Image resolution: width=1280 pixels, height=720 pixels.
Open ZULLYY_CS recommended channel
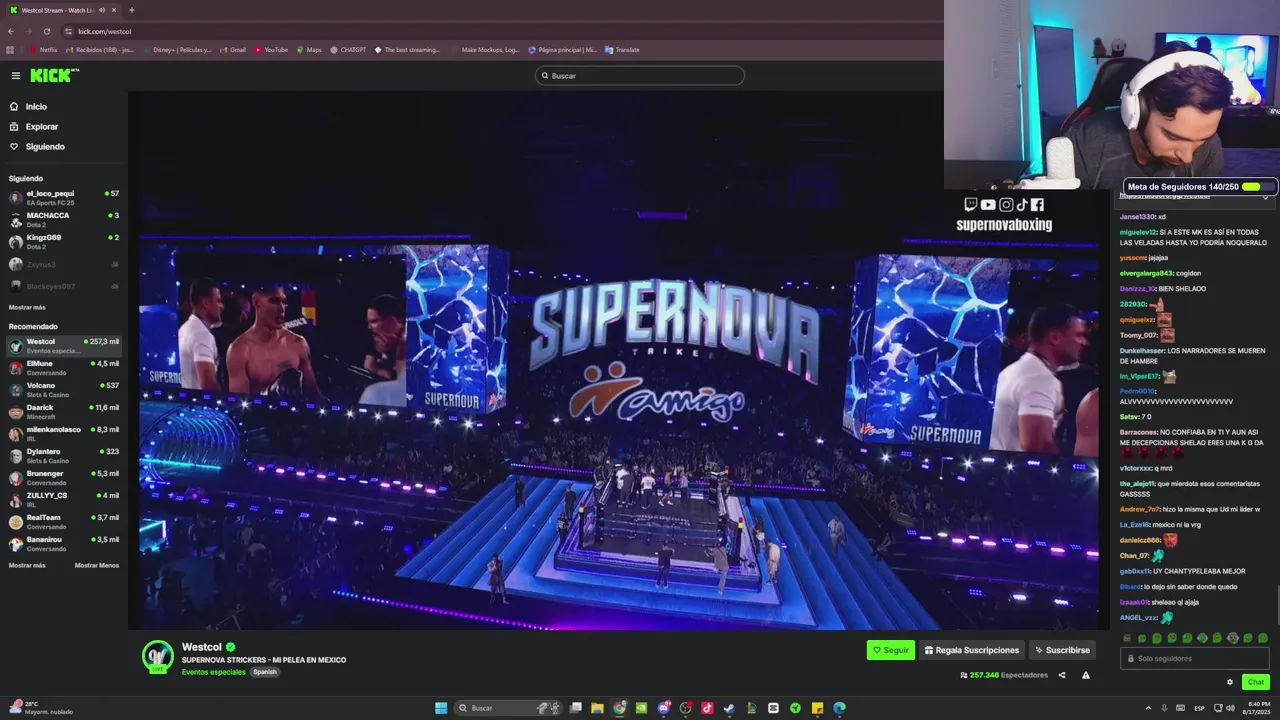coord(64,499)
